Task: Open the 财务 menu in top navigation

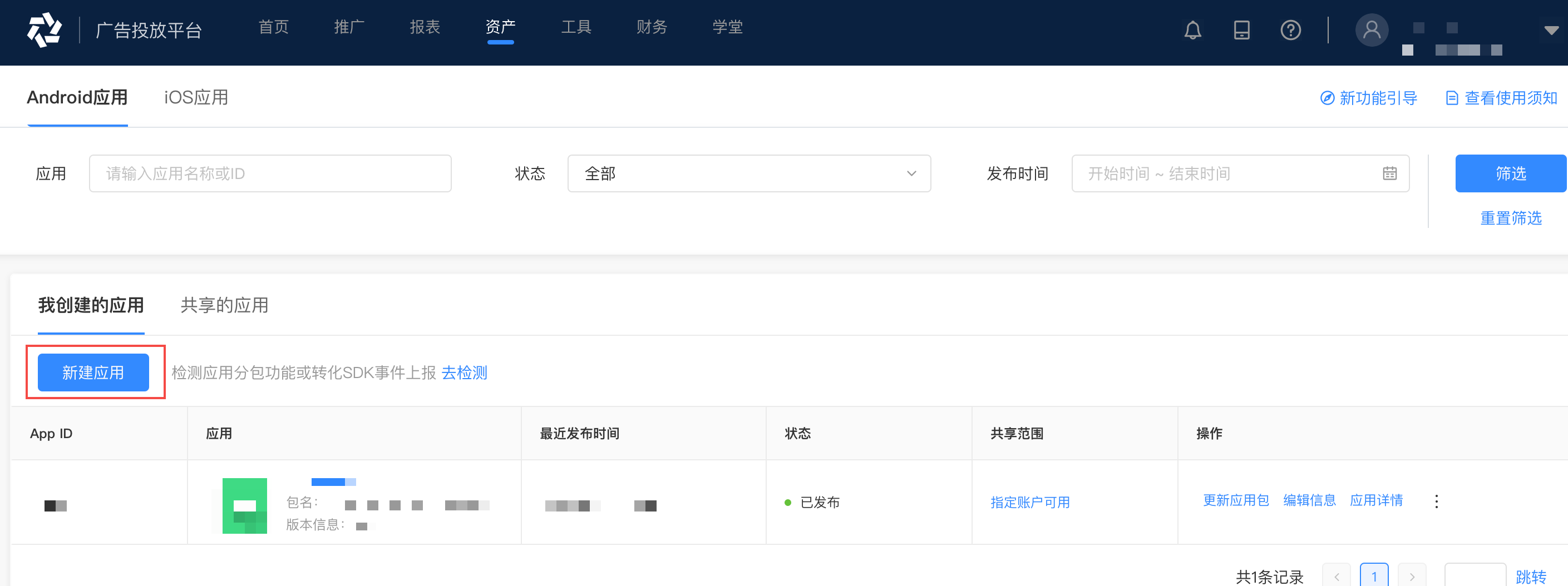Action: 652,27
